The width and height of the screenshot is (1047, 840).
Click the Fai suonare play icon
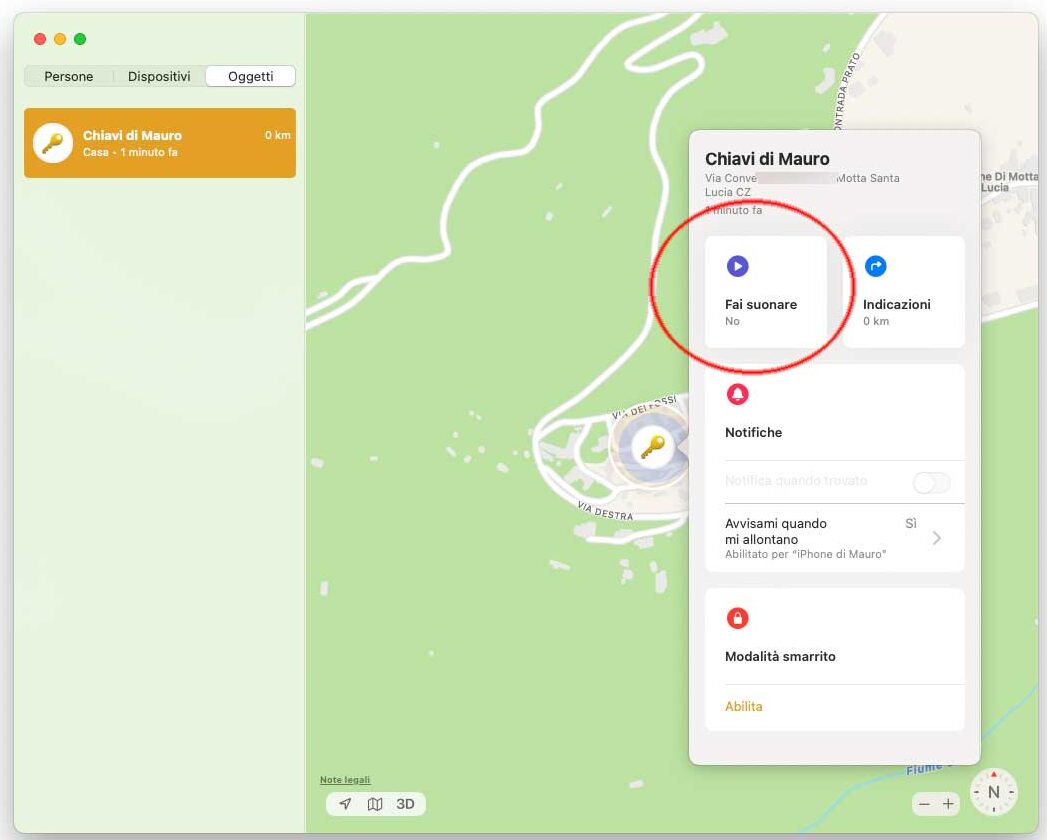click(x=737, y=266)
